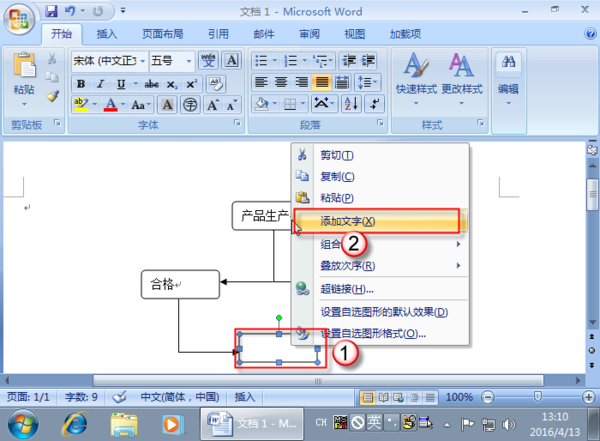The height and width of the screenshot is (441, 600).
Task: Apply subscript formatting
Action: pos(172,84)
